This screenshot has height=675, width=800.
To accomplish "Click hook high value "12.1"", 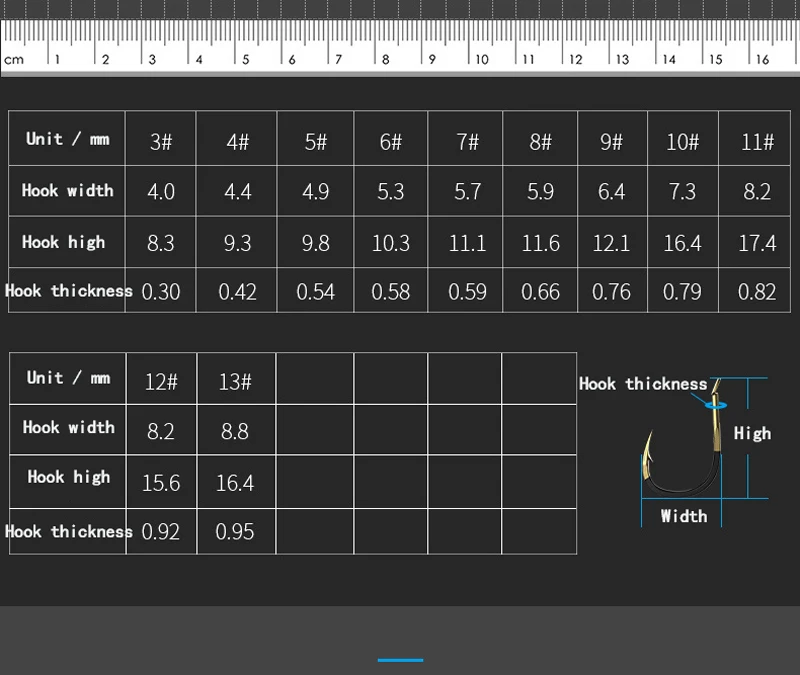I will coord(611,243).
